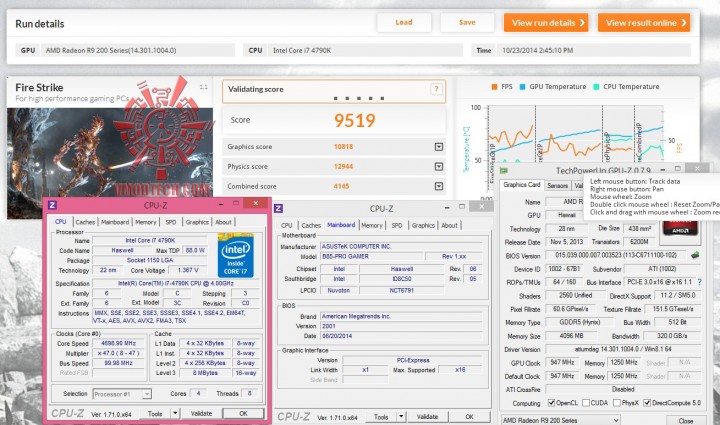Open Memory tab in pink CPU-Z window
The height and width of the screenshot is (425, 720).
tap(146, 222)
